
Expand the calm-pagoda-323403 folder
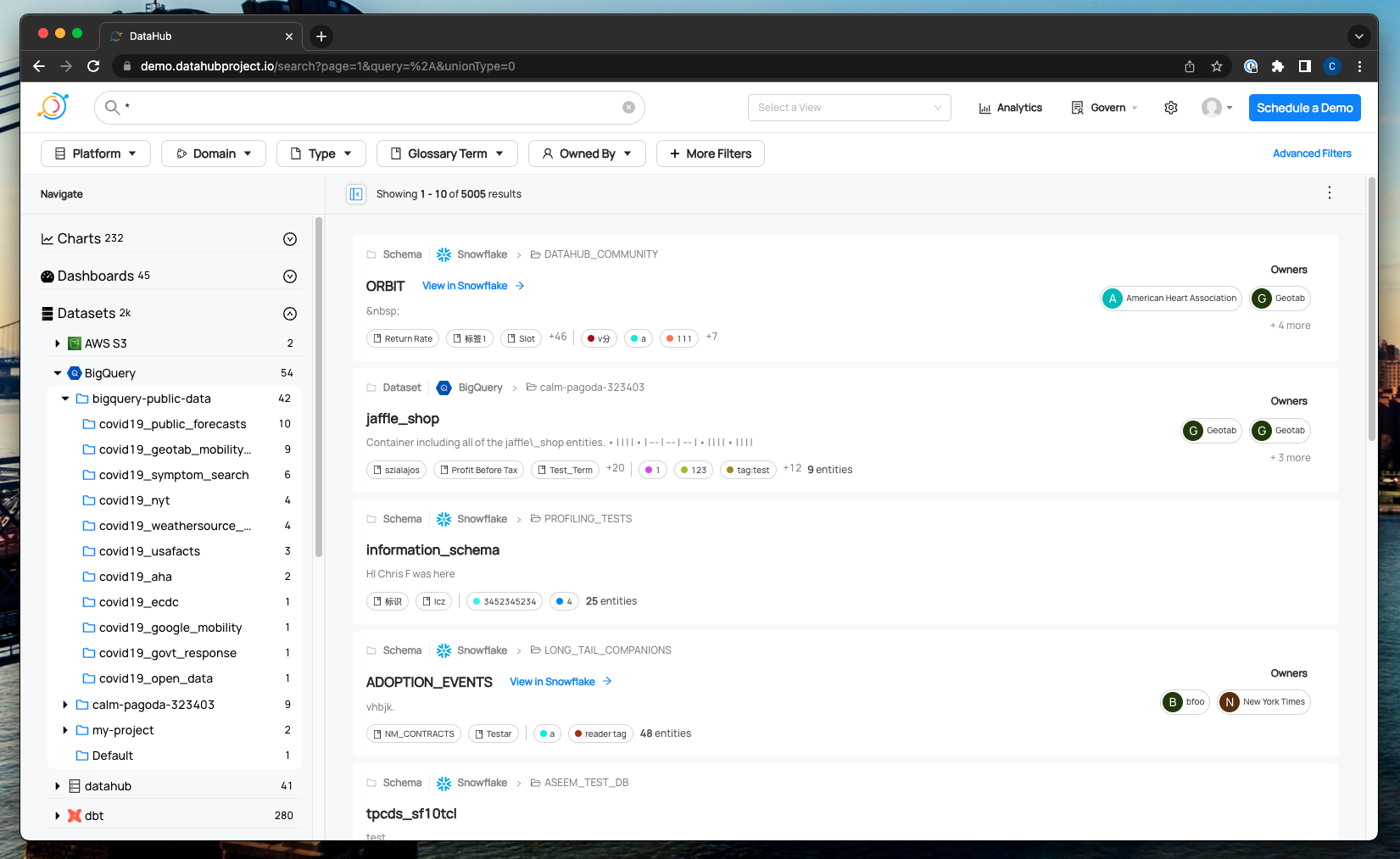65,705
